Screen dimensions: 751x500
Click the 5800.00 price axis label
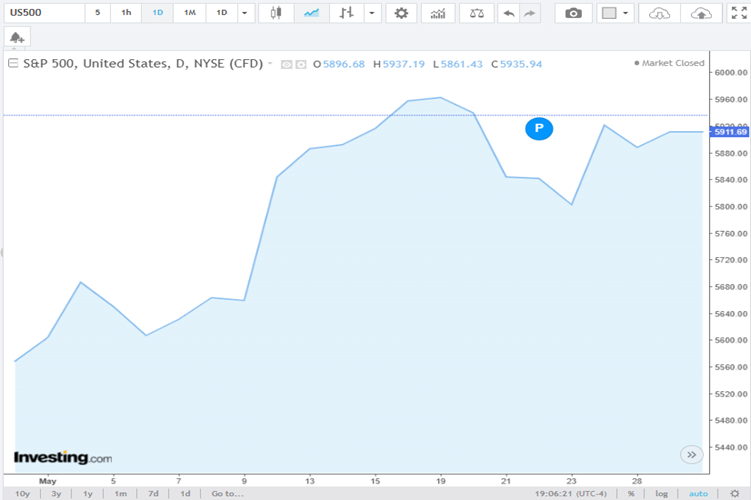click(x=731, y=206)
